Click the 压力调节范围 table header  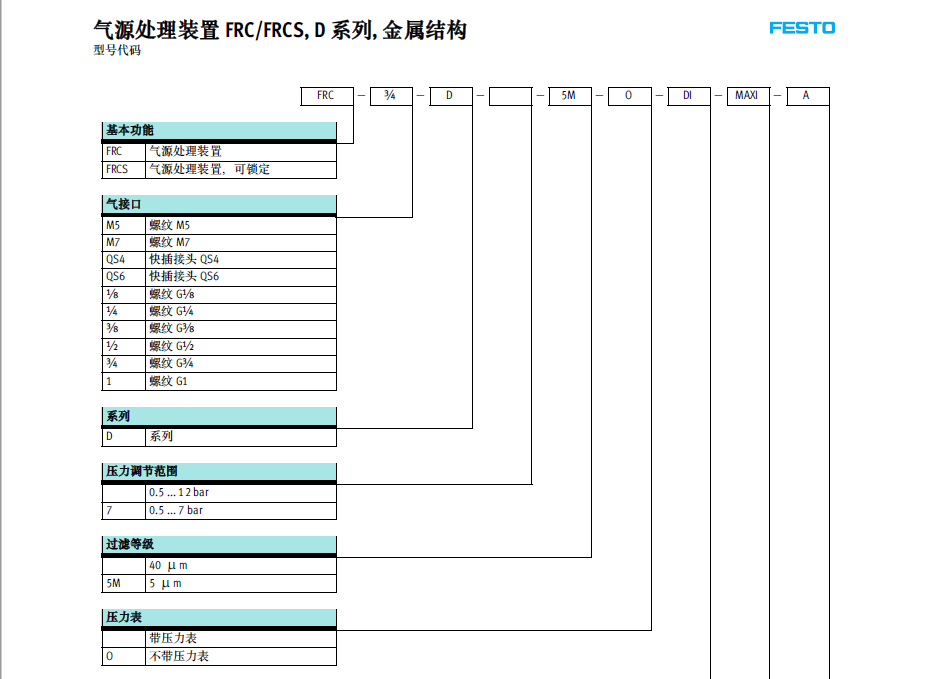(219, 472)
